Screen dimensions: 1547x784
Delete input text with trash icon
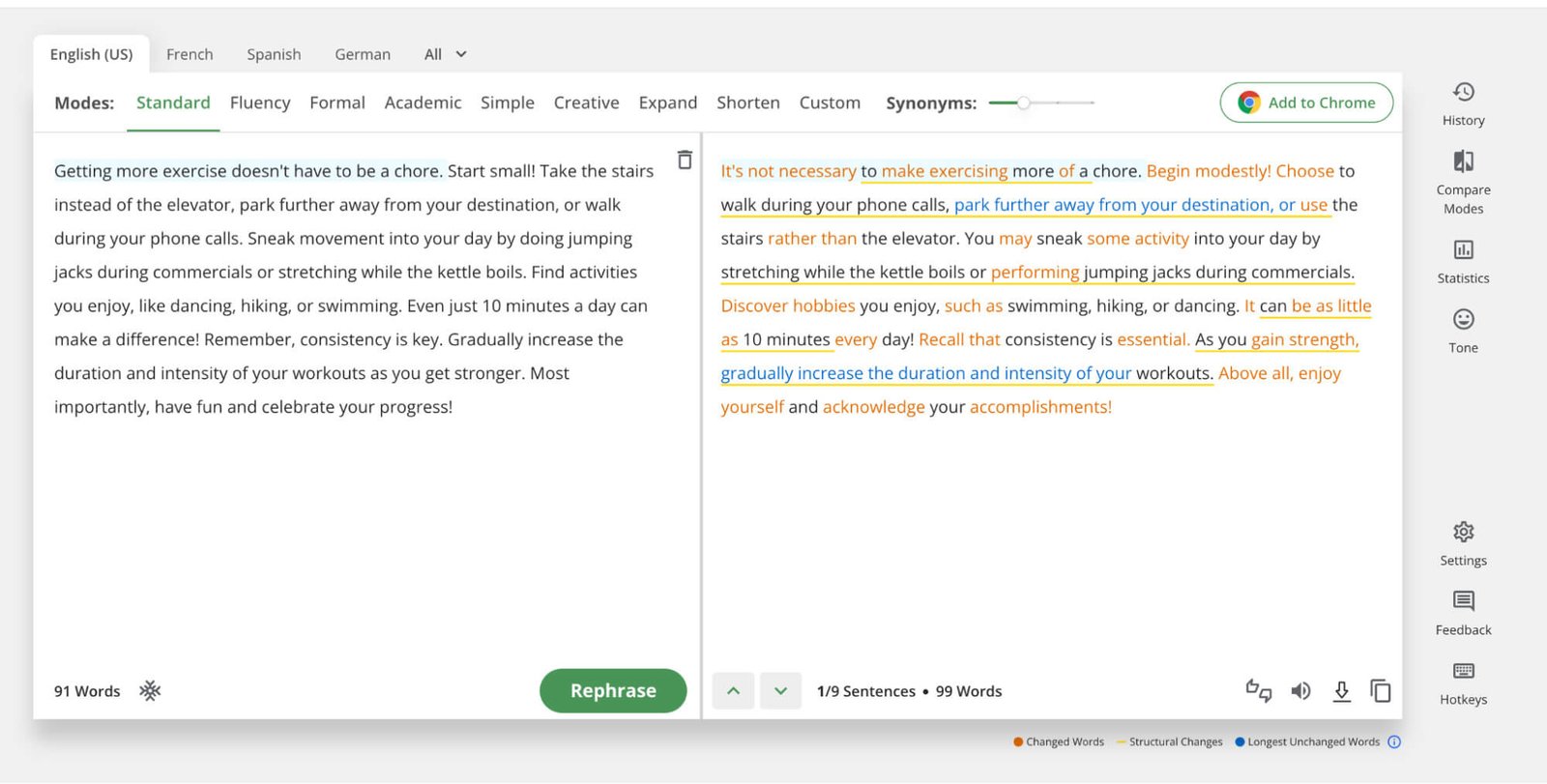685,160
